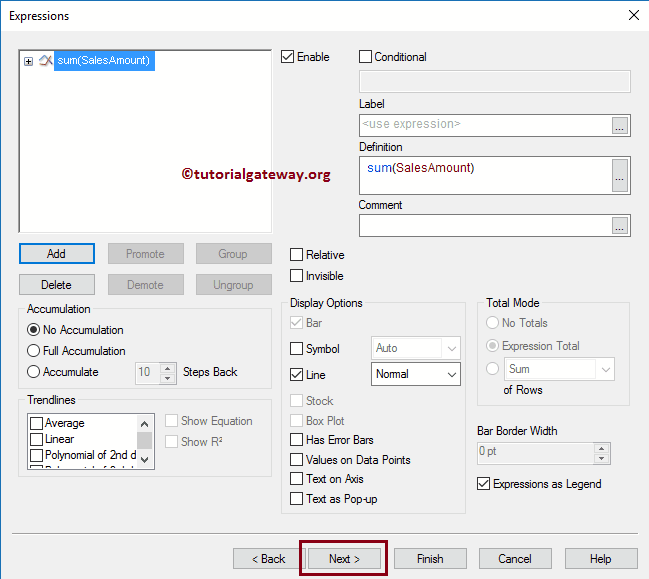Decrease the Steps Back spinner value
Screen dimensions: 649x579
(167, 378)
